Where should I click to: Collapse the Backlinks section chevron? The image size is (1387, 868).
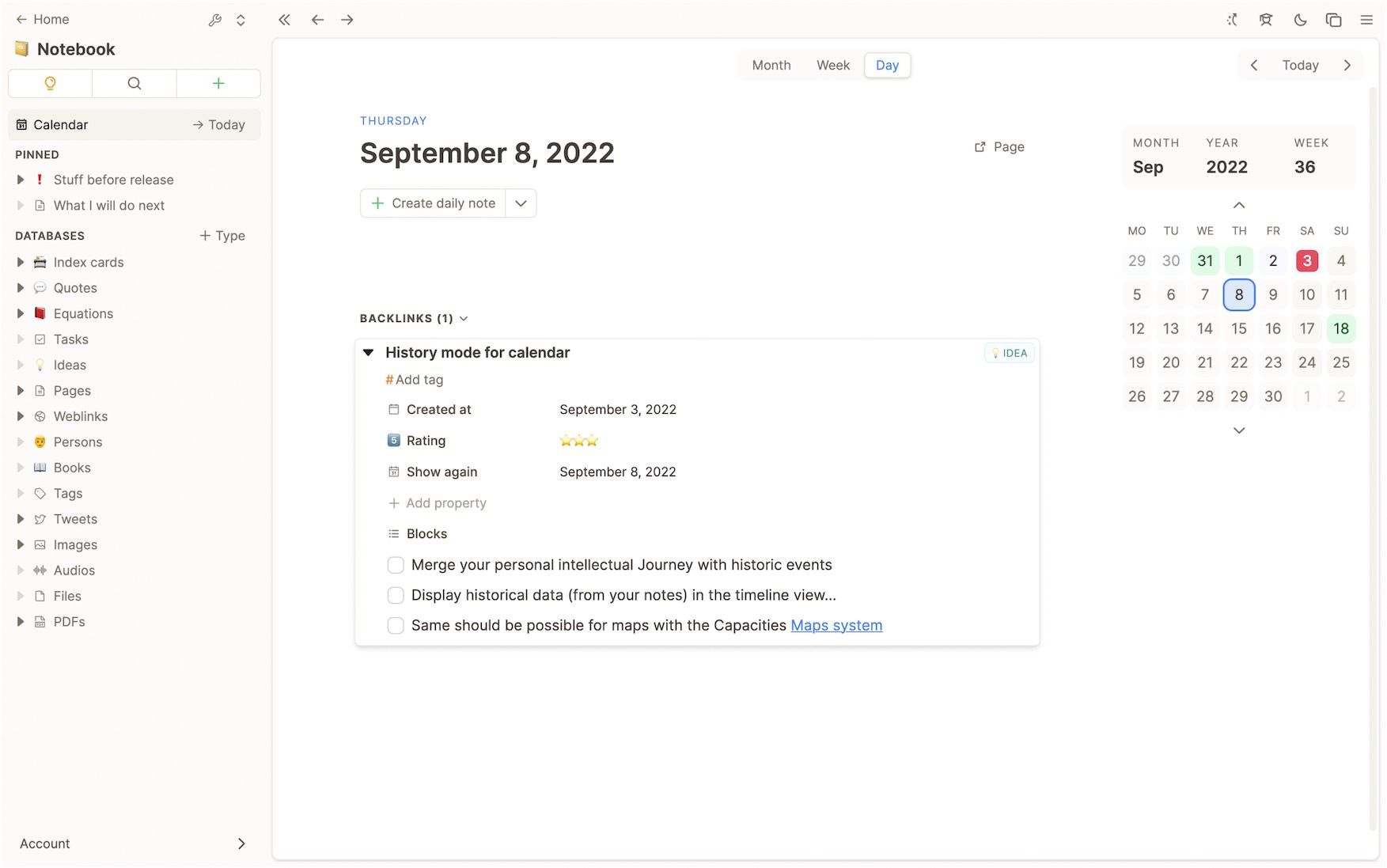pos(464,318)
